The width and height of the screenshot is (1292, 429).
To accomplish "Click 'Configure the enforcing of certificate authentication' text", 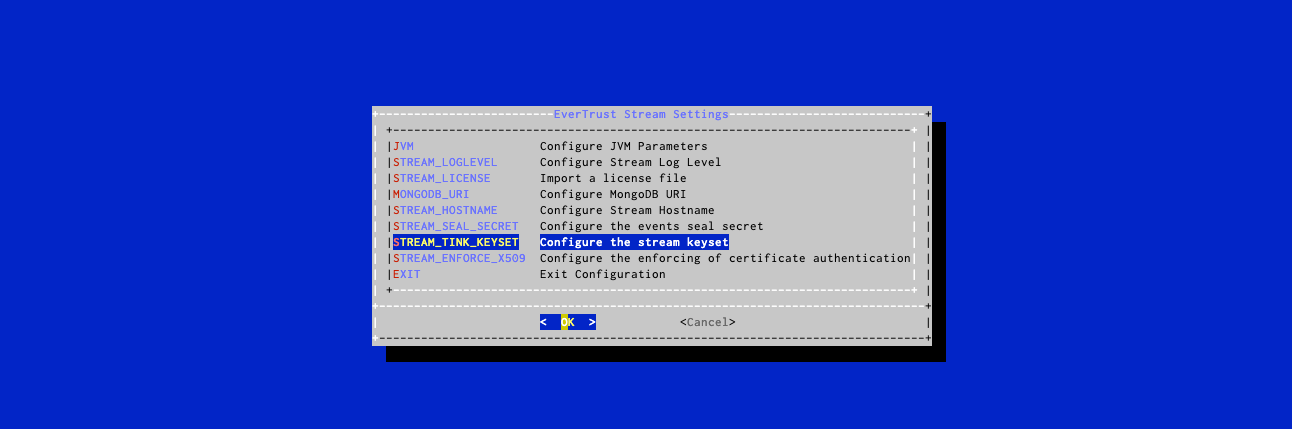I will (x=725, y=258).
